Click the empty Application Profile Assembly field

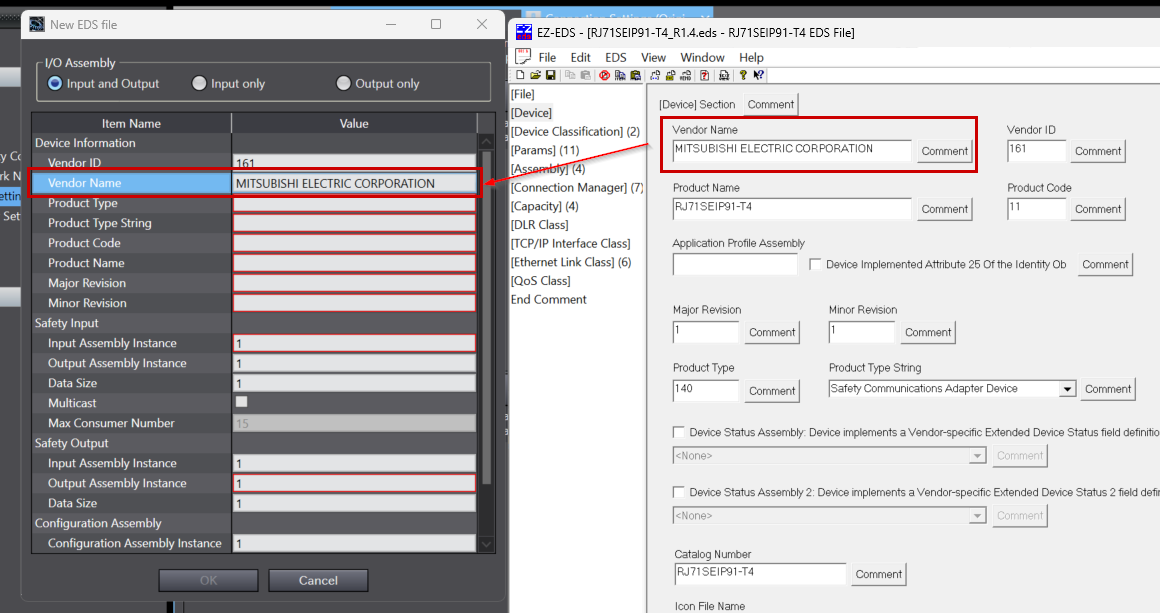click(x=735, y=264)
